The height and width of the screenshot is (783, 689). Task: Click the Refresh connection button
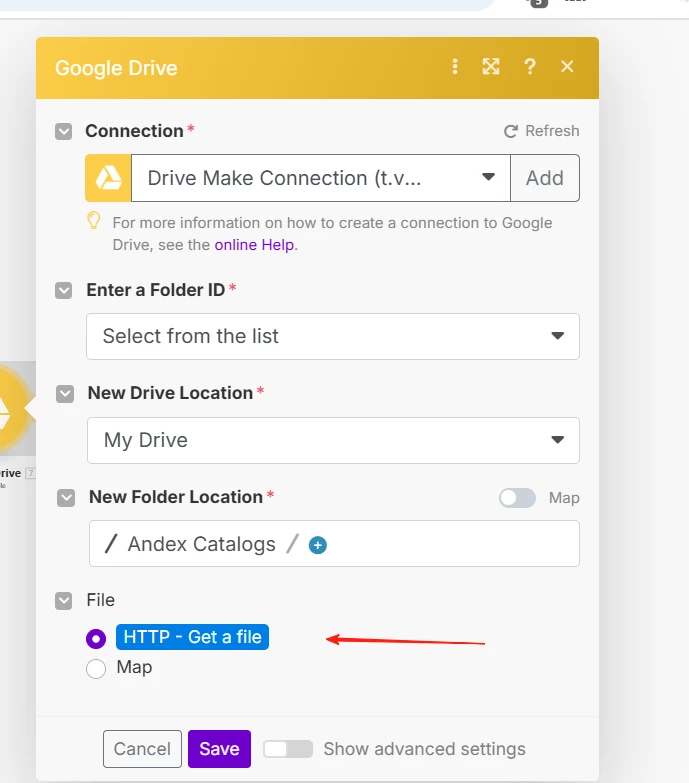(542, 131)
